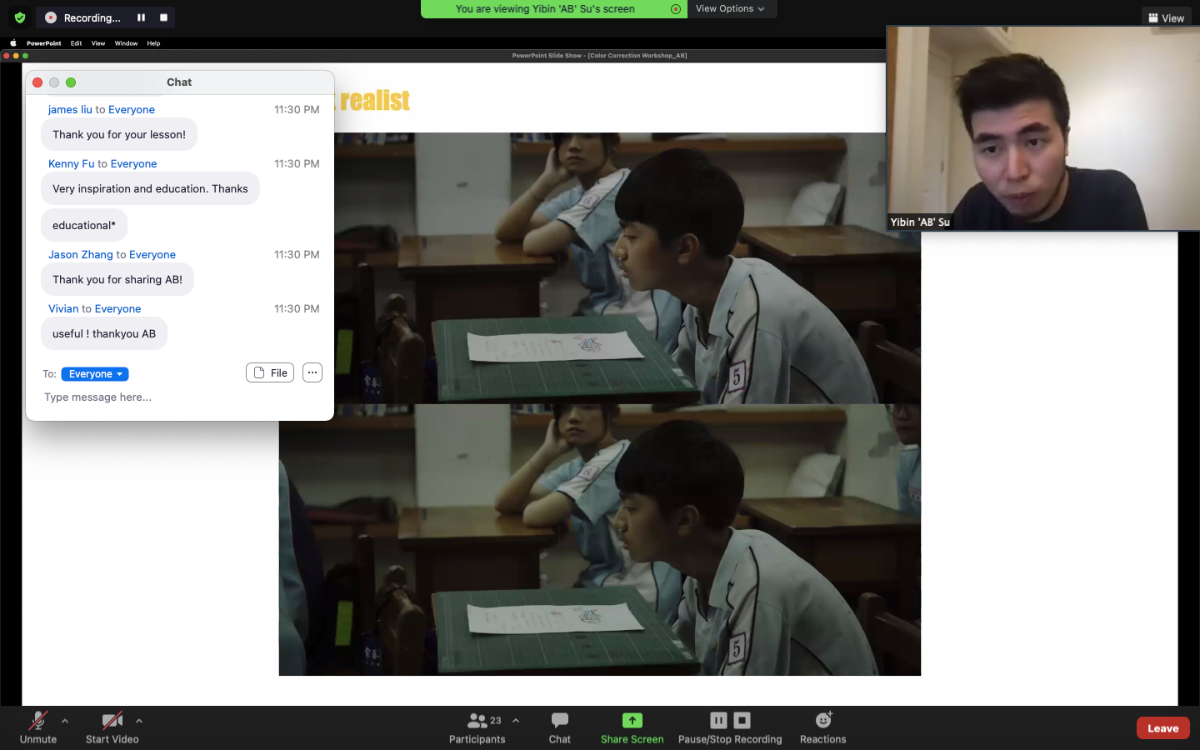This screenshot has height=750, width=1200.
Task: Click the green Share Screen button
Action: click(632, 727)
